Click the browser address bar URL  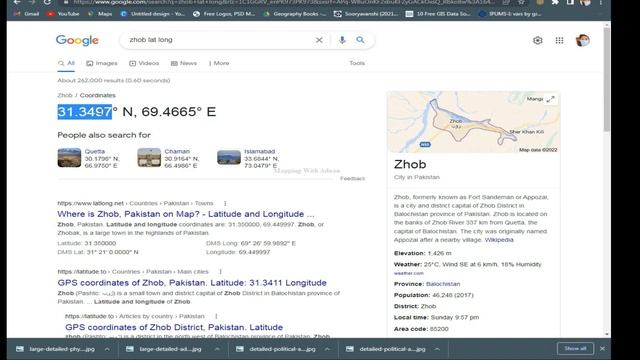(284, 2)
